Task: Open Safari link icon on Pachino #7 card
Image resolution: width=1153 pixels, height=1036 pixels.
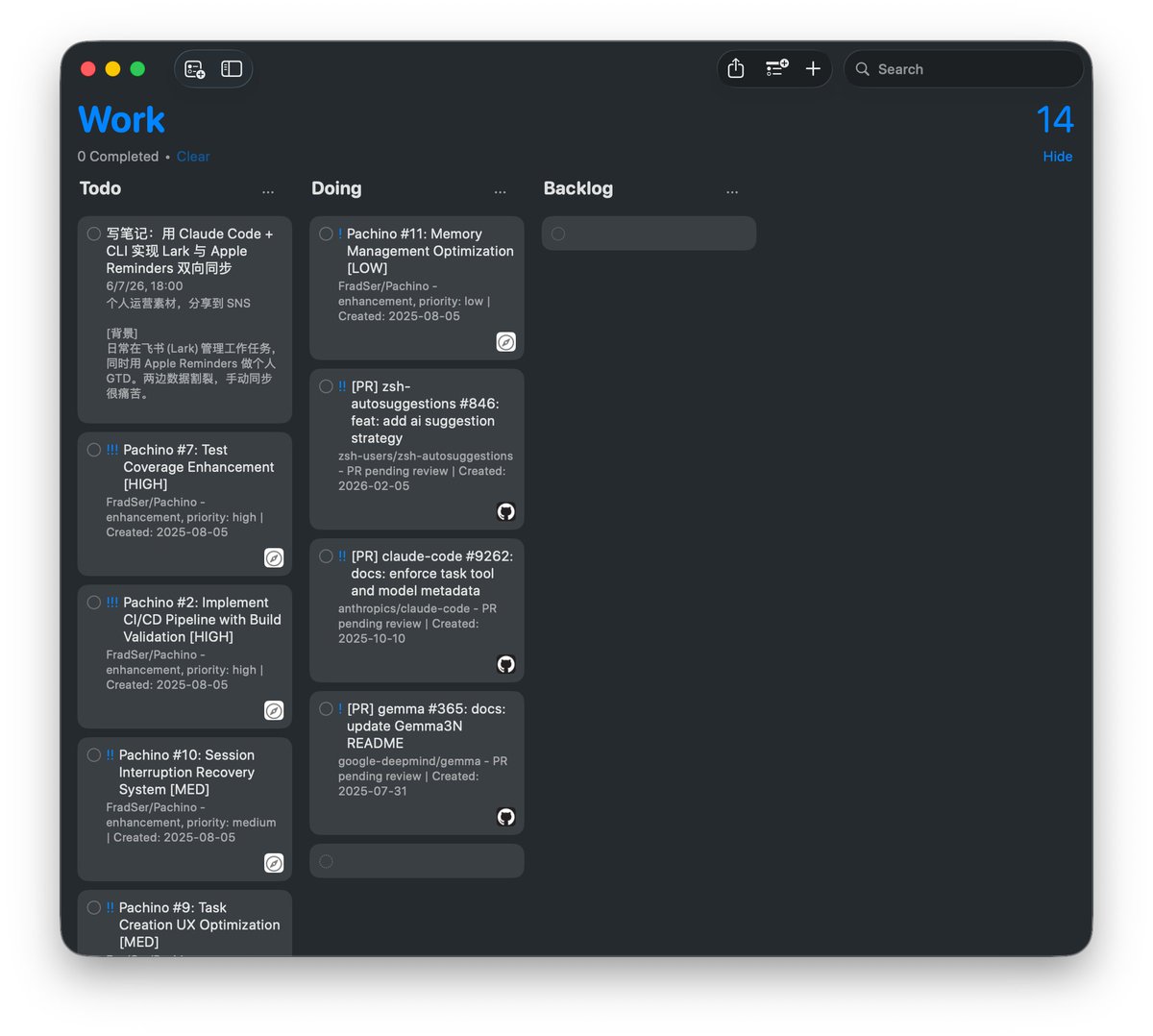Action: click(x=274, y=558)
